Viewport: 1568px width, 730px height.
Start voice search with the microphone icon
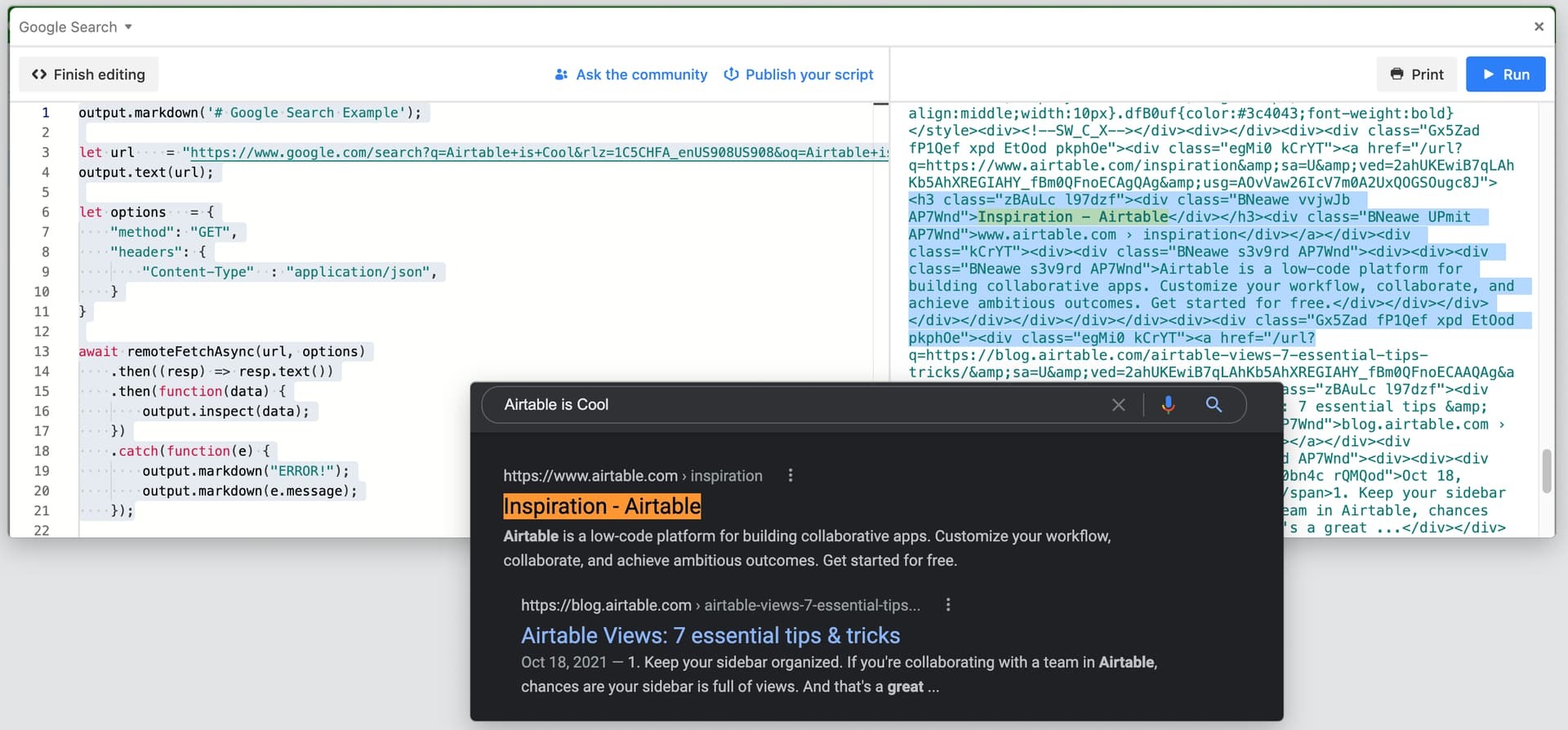coord(1168,404)
